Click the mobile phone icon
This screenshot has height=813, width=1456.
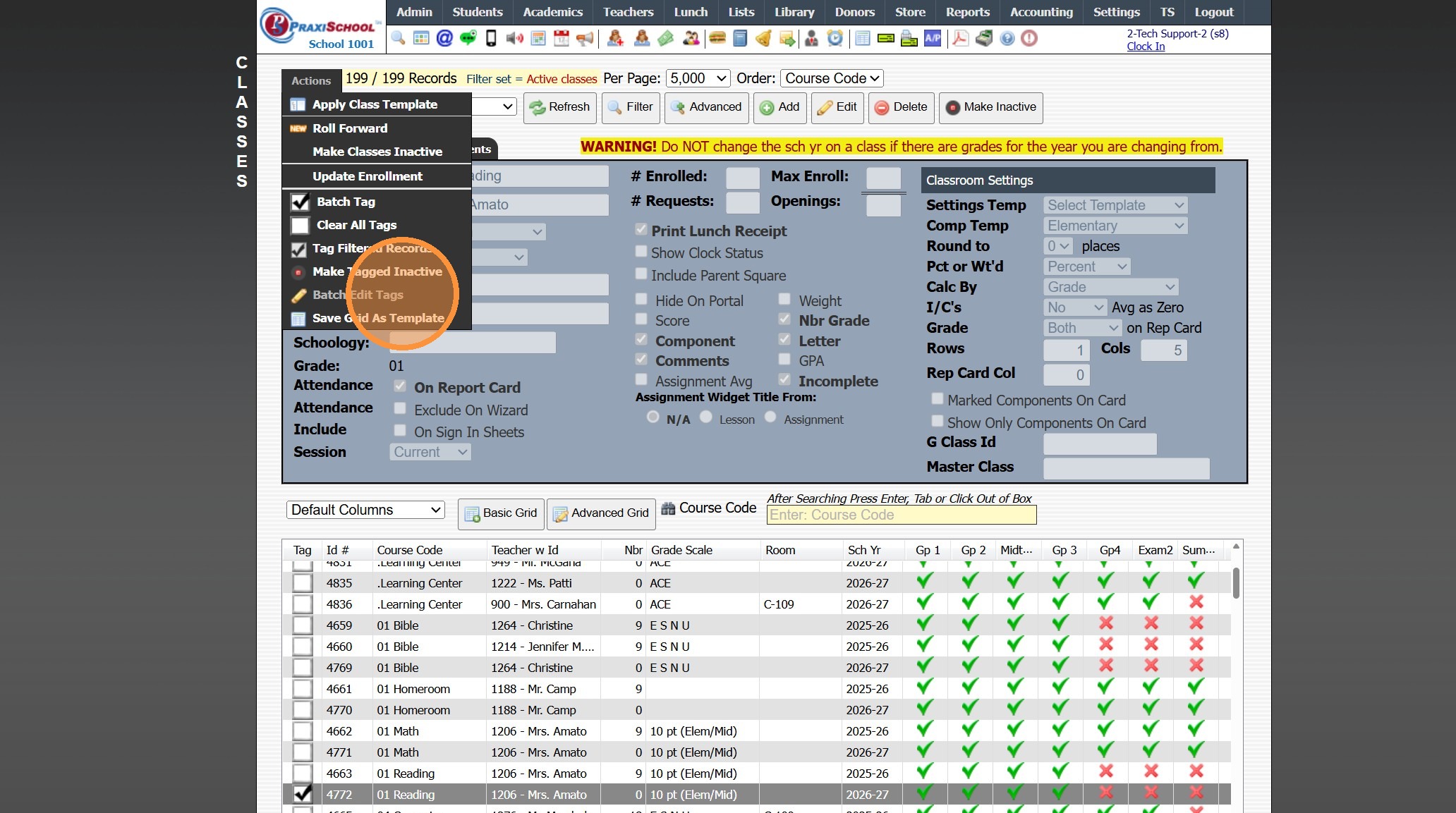pyautogui.click(x=491, y=38)
